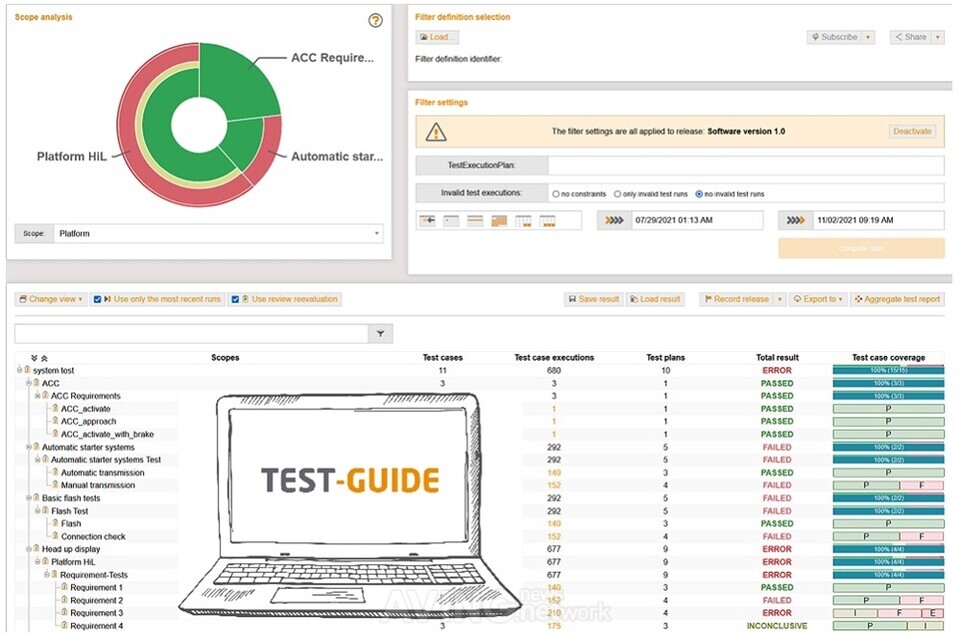This screenshot has width=960, height=639.
Task: Open the Record release dropdown arrow
Action: pyautogui.click(x=779, y=299)
